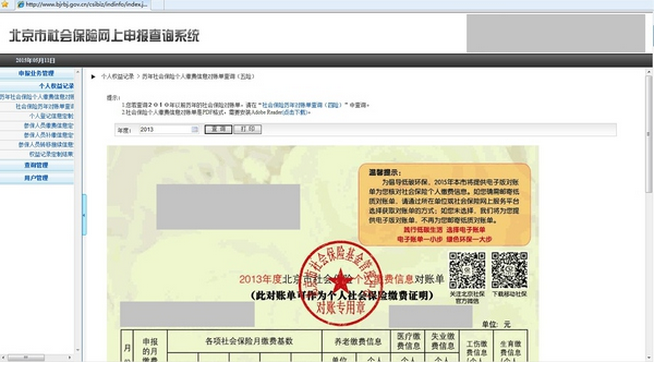Image resolution: width=660 pixels, height=377 pixels.
Task: Collapse the left sidebar using the splitter handle
Action: tap(84, 215)
